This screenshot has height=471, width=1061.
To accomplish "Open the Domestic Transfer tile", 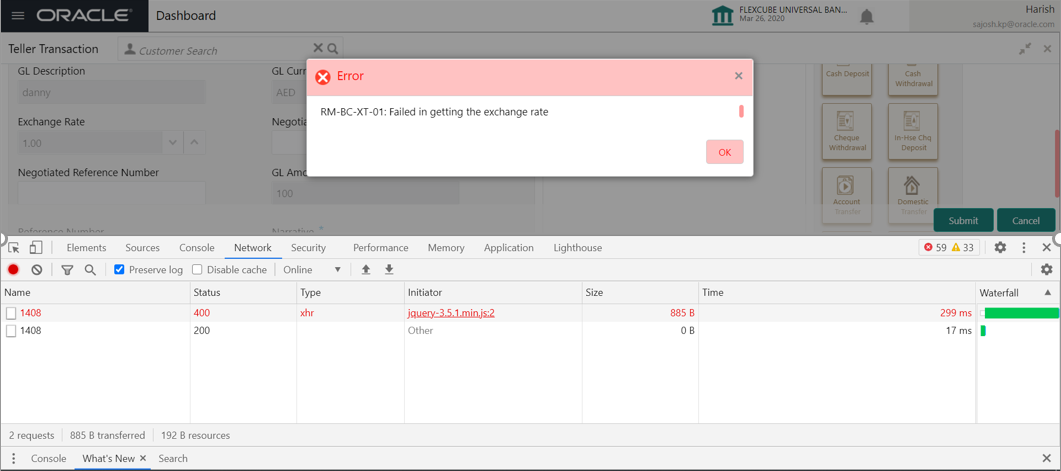I will [913, 194].
